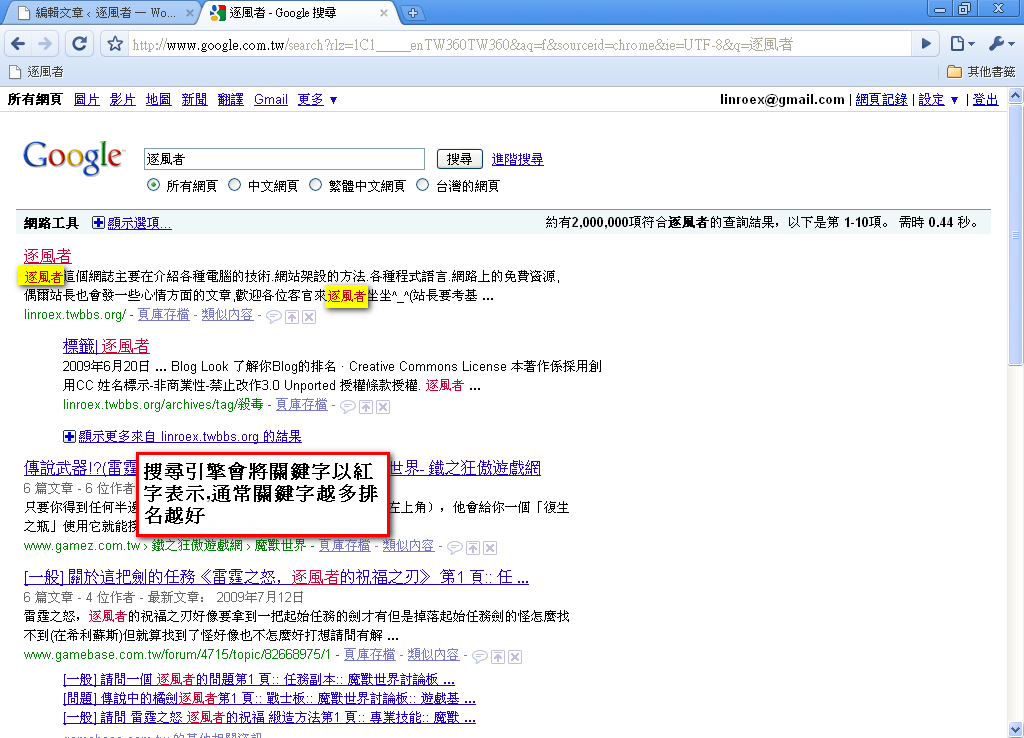The height and width of the screenshot is (738, 1024).
Task: Open the 更多 dropdown menu
Action: coord(317,99)
